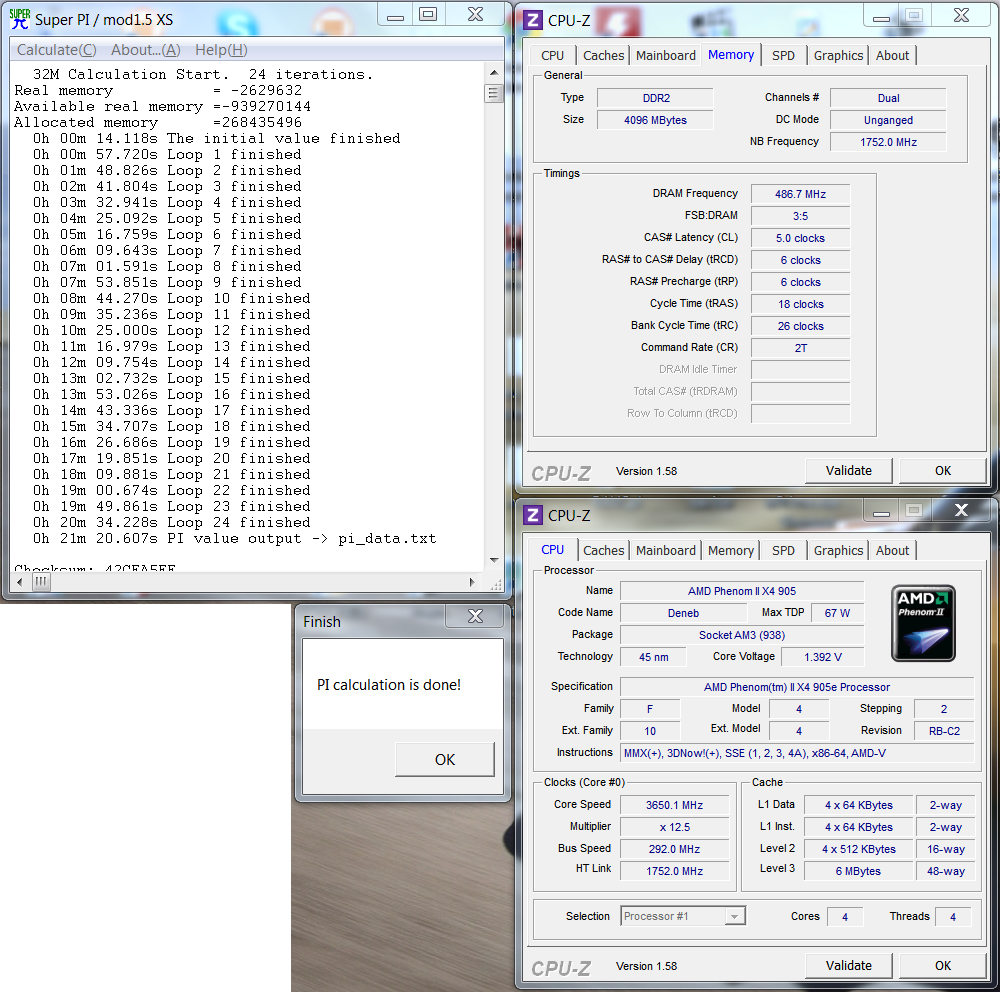Screen dimensions: 1000x992
Task: Click the CPU-Z Memory window title icon
Action: click(x=533, y=20)
